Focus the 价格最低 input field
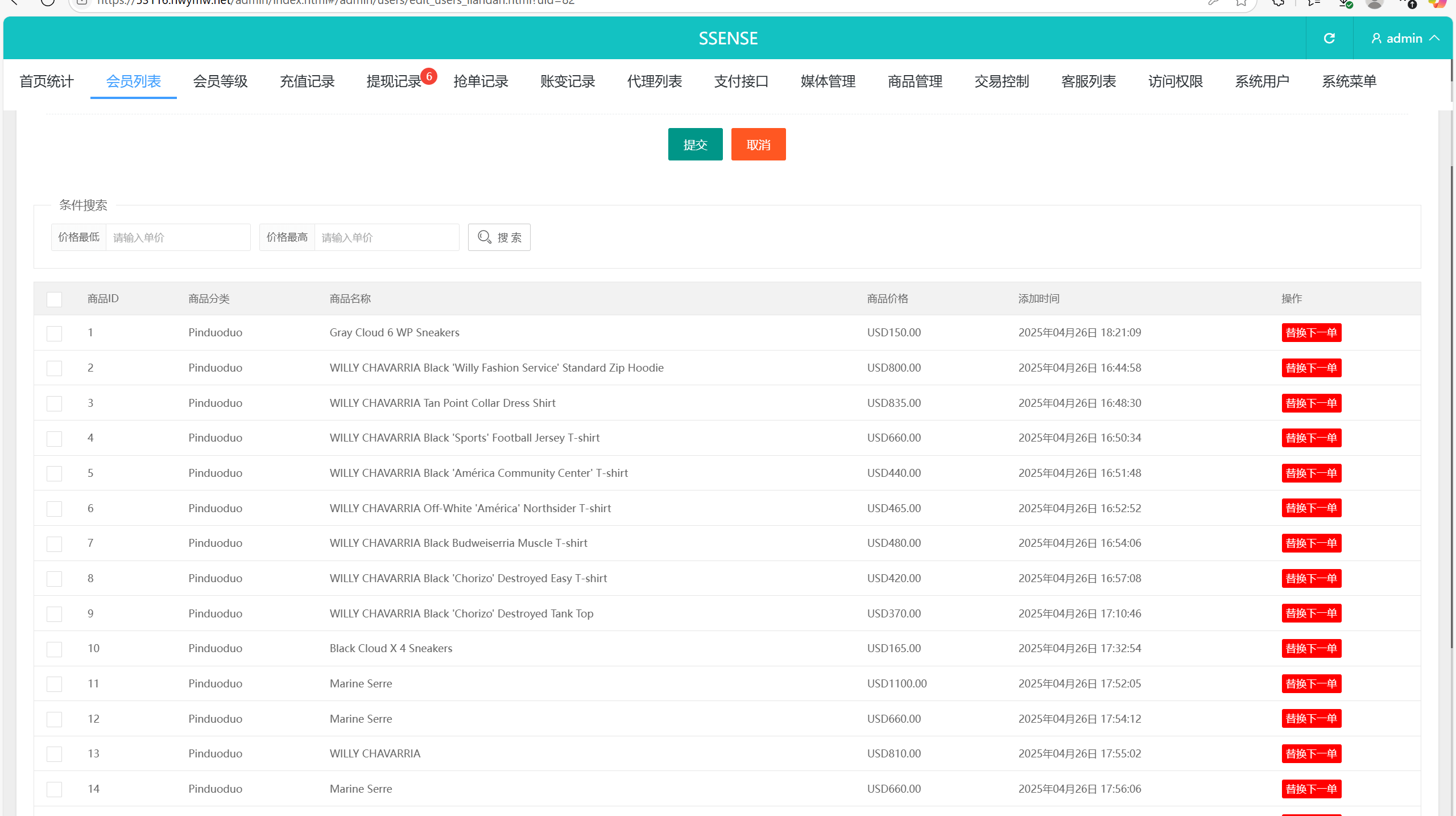The width and height of the screenshot is (1456, 816). [x=177, y=237]
